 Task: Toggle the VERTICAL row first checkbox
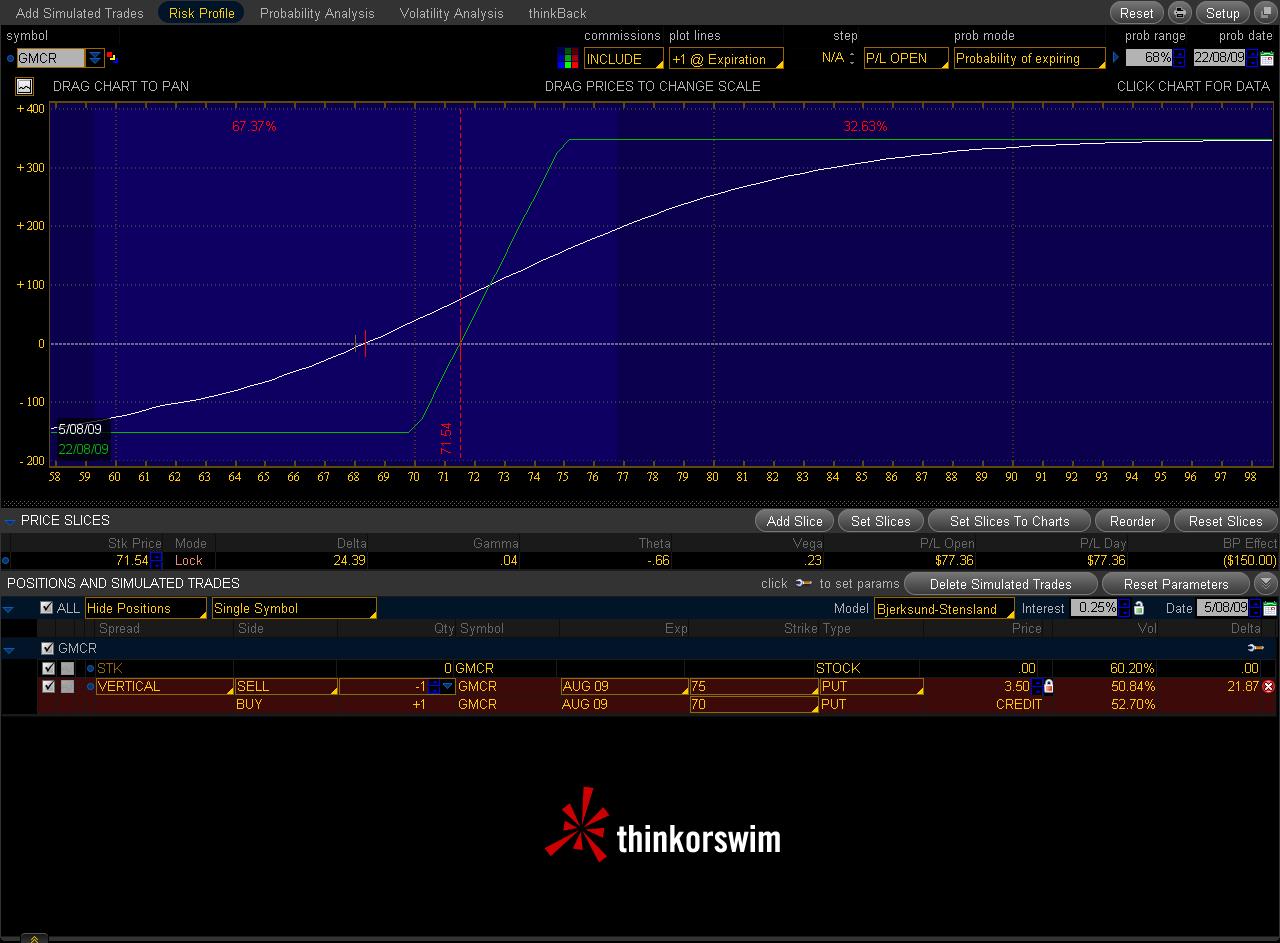tap(48, 686)
